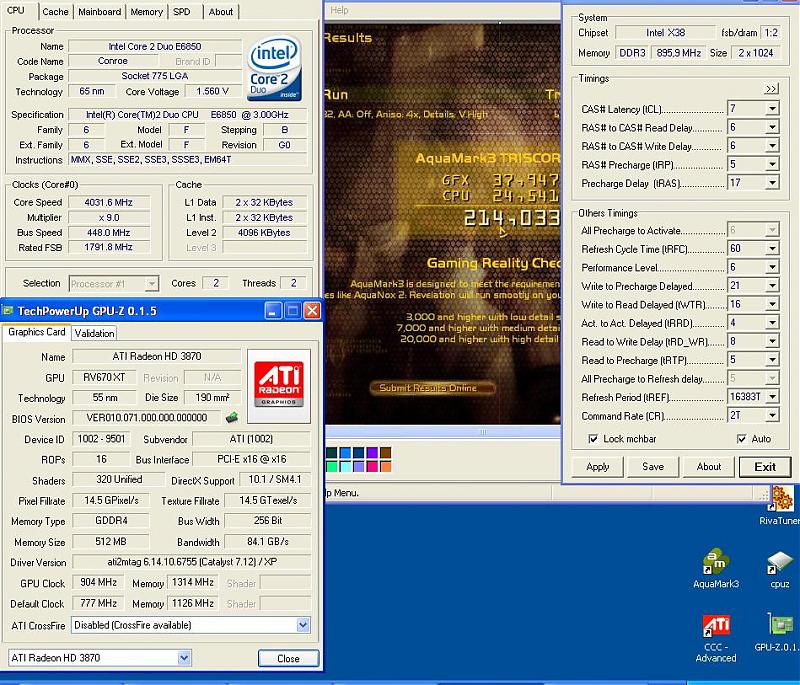Open the Read to Precharge (tRTP) dropdown
800x685 pixels.
772,360
